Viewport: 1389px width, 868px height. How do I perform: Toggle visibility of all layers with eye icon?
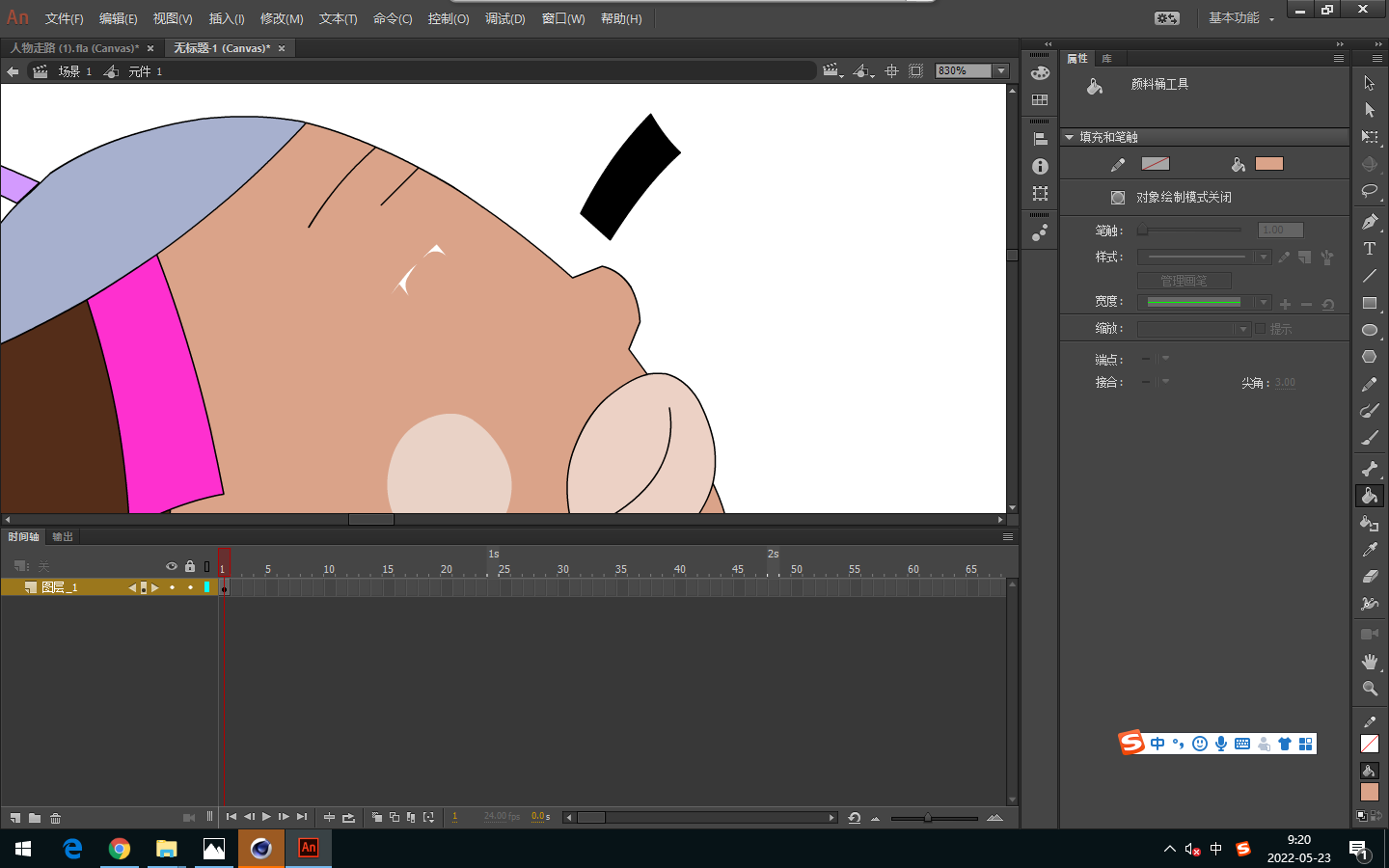[172, 566]
